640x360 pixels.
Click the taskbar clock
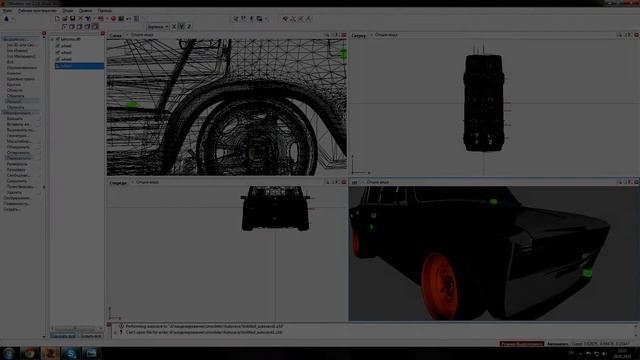point(623,353)
